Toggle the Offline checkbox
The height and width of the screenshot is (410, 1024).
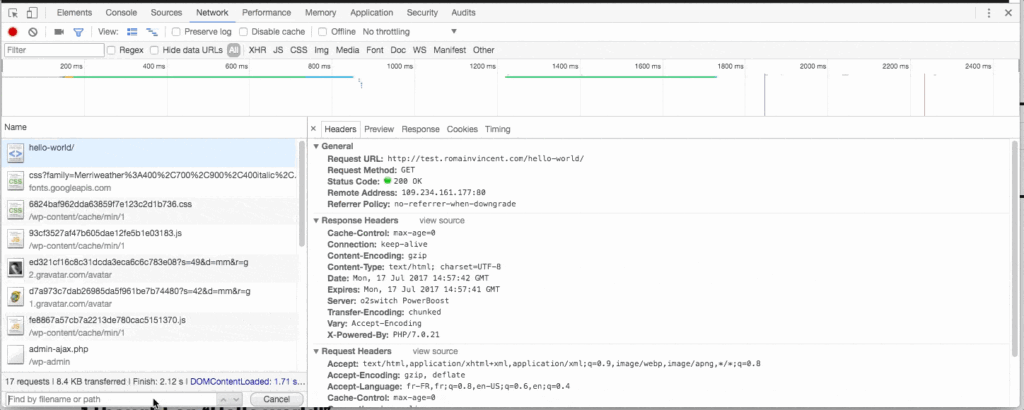click(x=323, y=31)
